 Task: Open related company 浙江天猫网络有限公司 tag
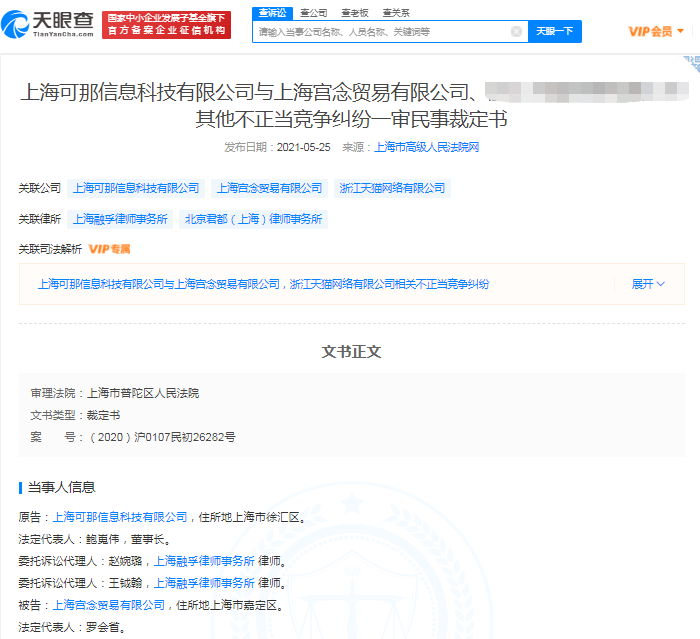tap(392, 188)
